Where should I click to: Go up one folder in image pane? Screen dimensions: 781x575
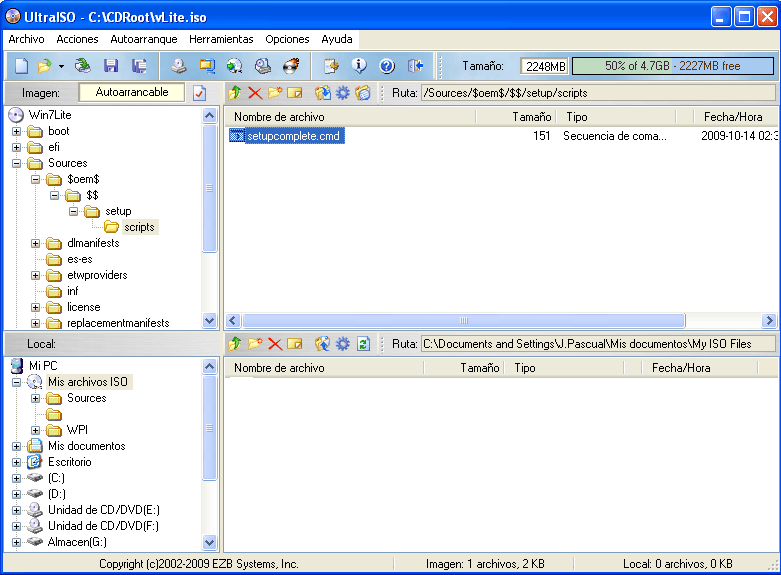click(x=235, y=93)
